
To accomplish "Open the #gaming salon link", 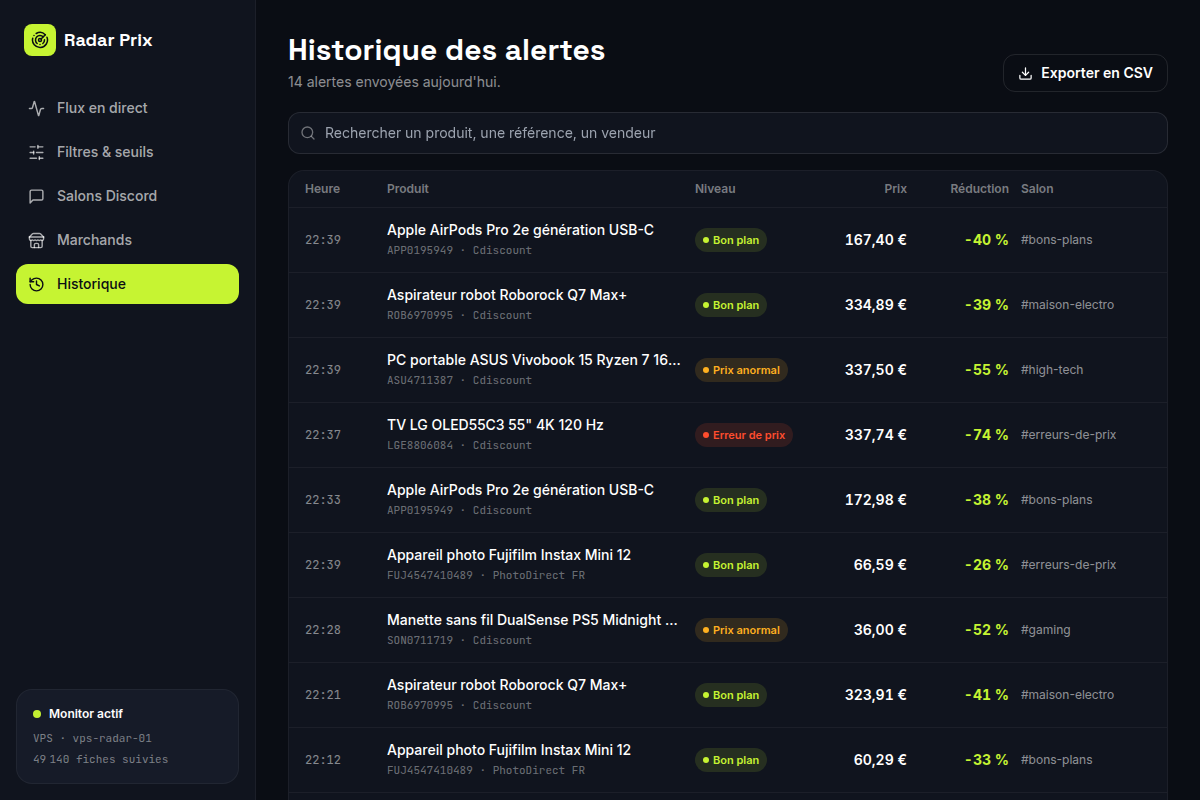I will pos(1046,630).
